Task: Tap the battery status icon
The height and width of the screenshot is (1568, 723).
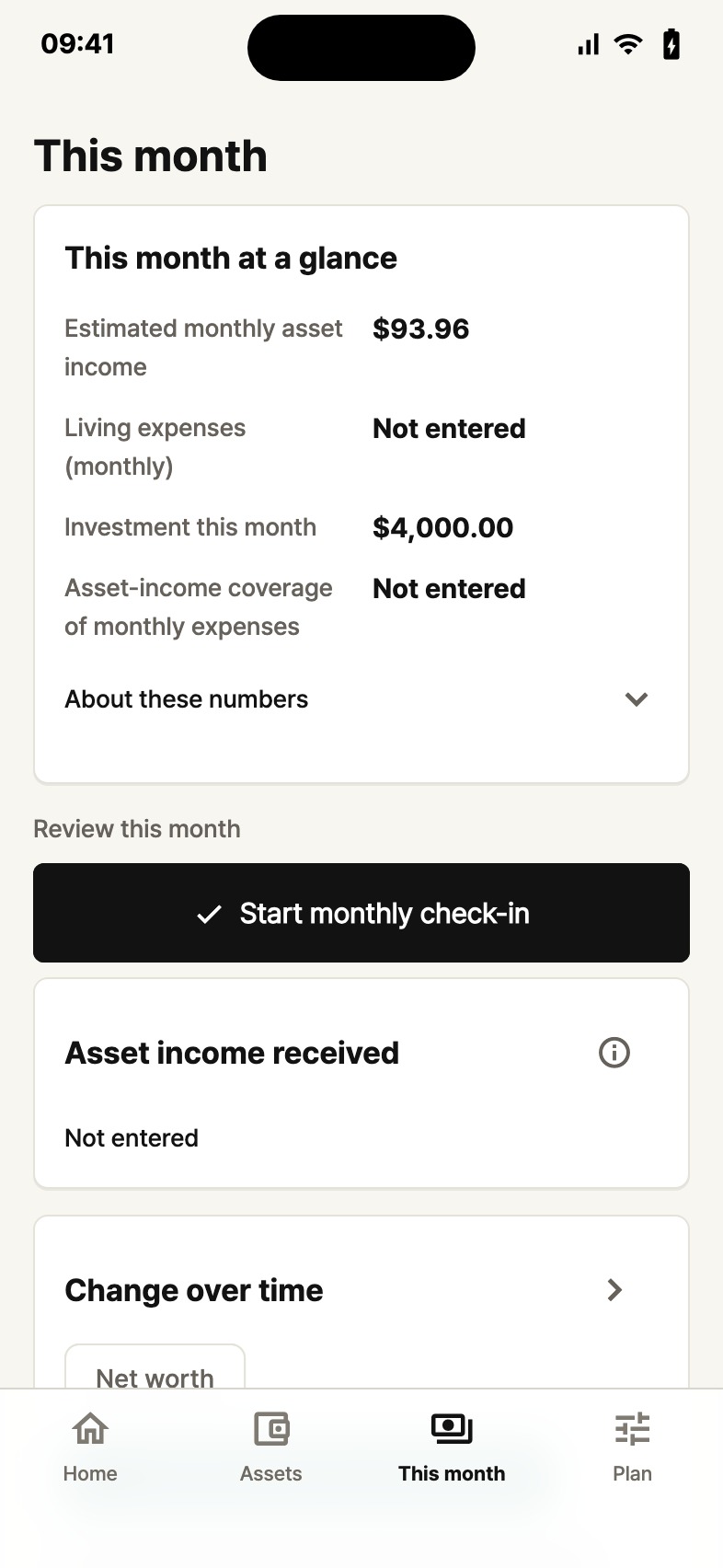Action: 671,44
